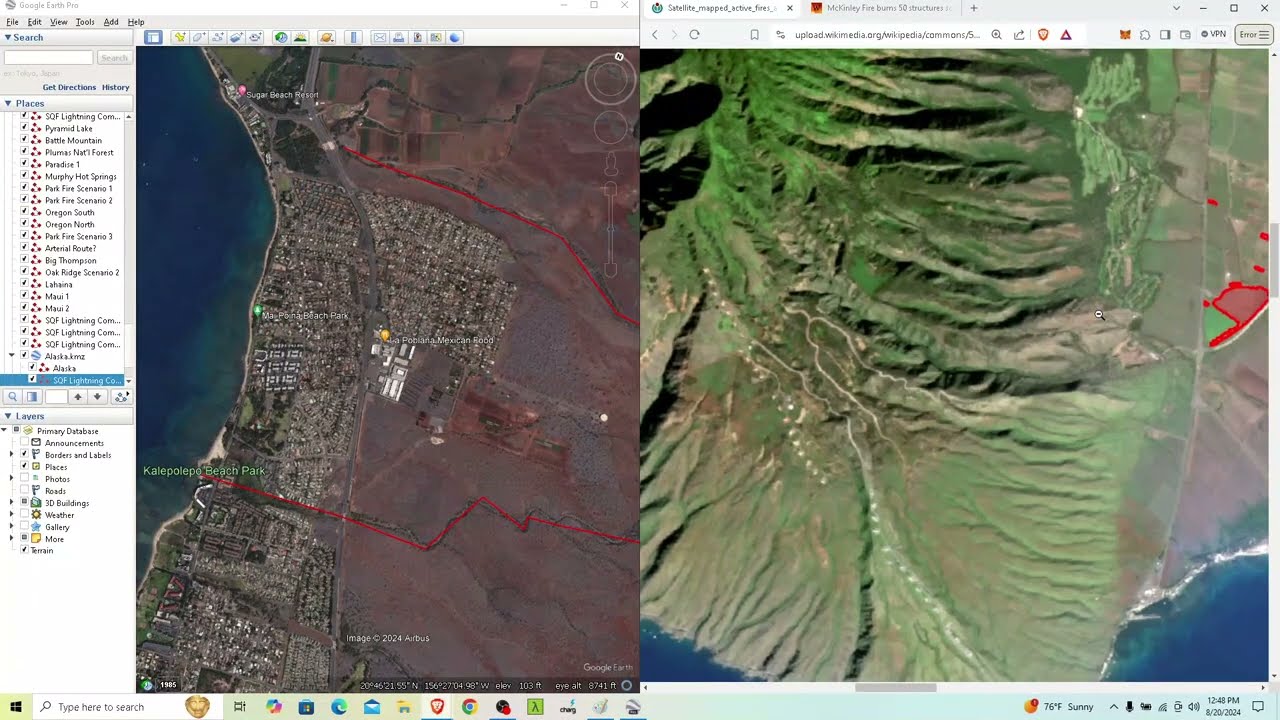The width and height of the screenshot is (1280, 720).
Task: Click View in Google Maps icon
Action: tap(436, 37)
